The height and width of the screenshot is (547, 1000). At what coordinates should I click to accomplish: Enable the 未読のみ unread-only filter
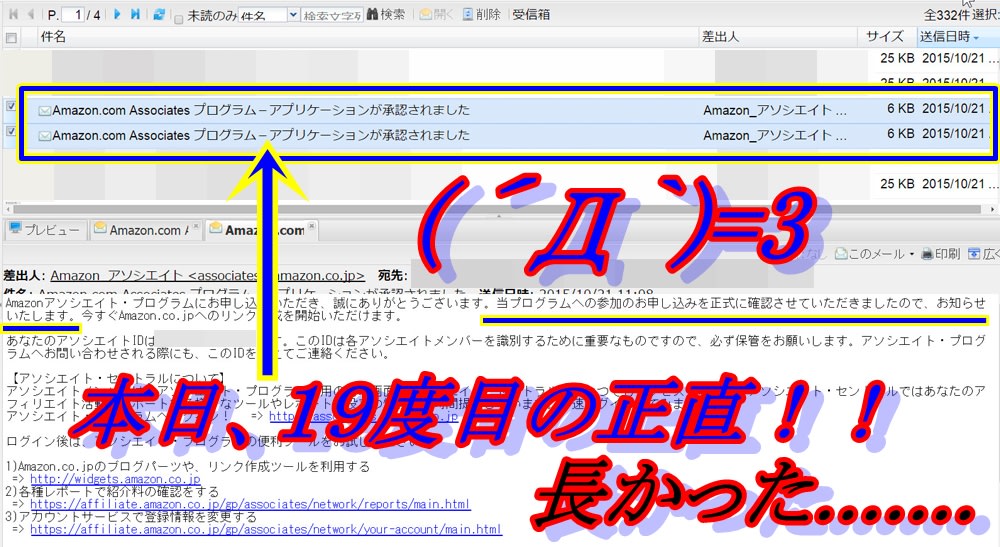(179, 18)
